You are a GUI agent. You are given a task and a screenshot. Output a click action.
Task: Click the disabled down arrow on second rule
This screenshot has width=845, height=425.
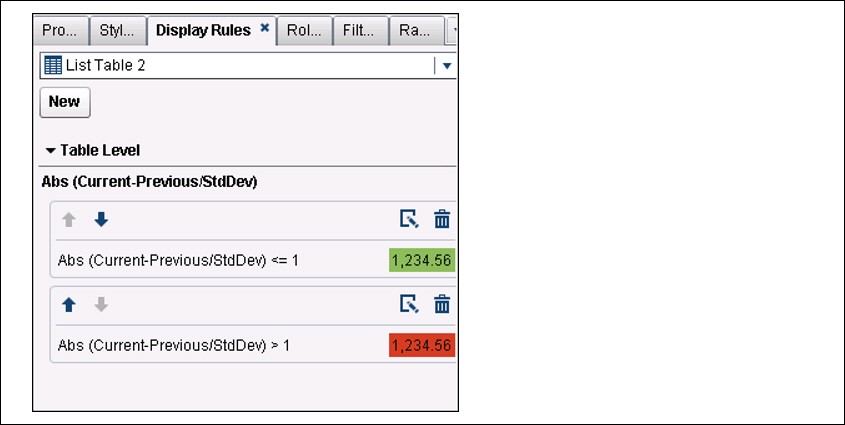click(x=100, y=304)
